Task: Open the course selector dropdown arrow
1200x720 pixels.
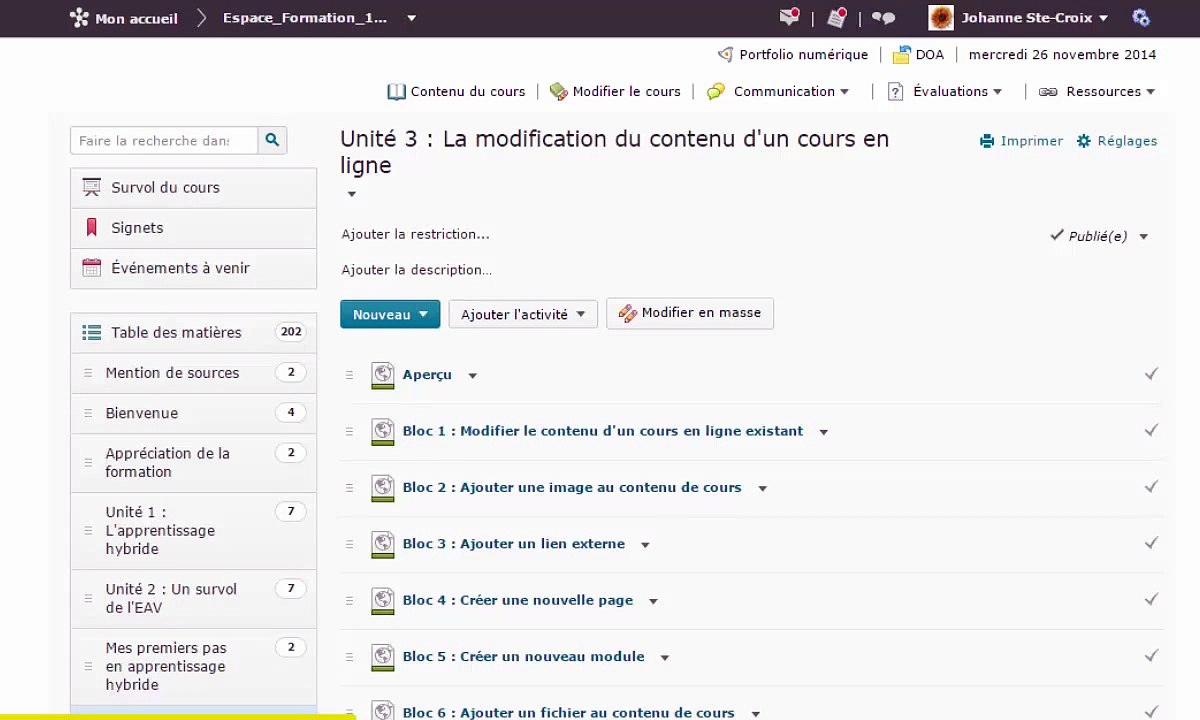Action: pos(411,18)
